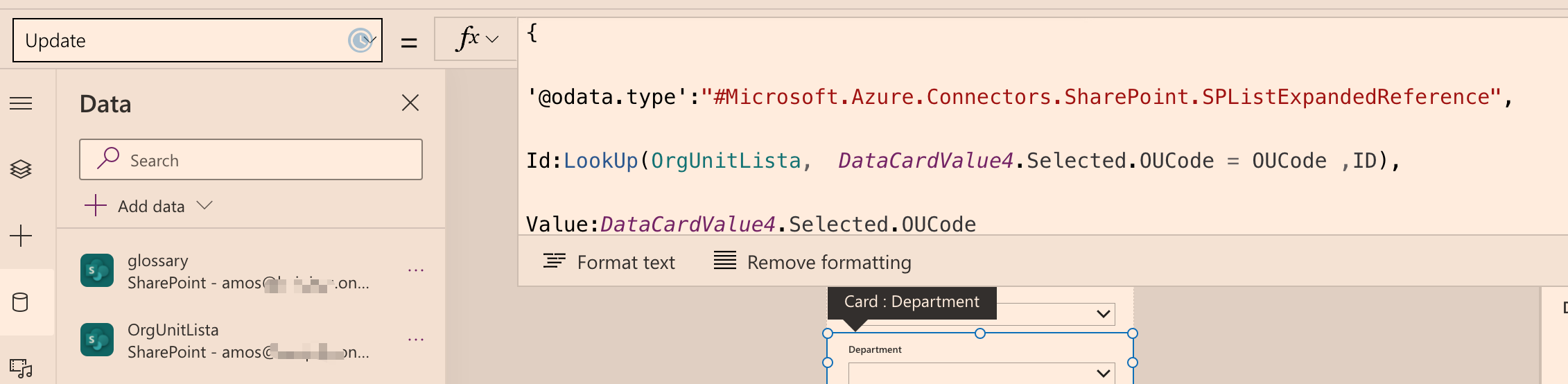The width and height of the screenshot is (1568, 384).
Task: Click the Data panel heading
Action: click(x=105, y=104)
